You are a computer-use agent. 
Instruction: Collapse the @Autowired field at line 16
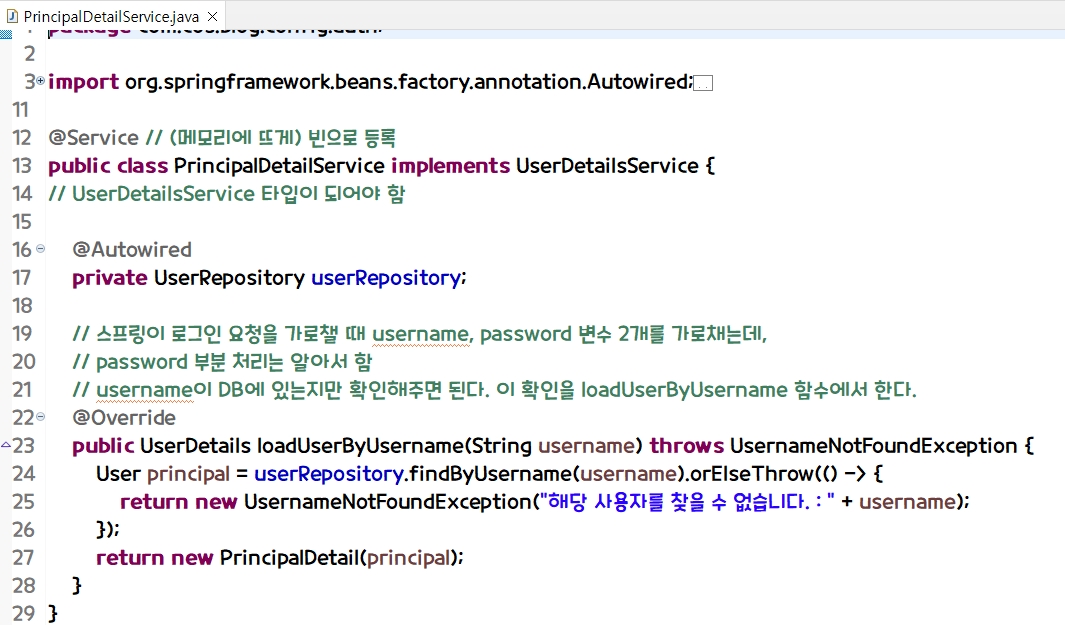click(41, 249)
